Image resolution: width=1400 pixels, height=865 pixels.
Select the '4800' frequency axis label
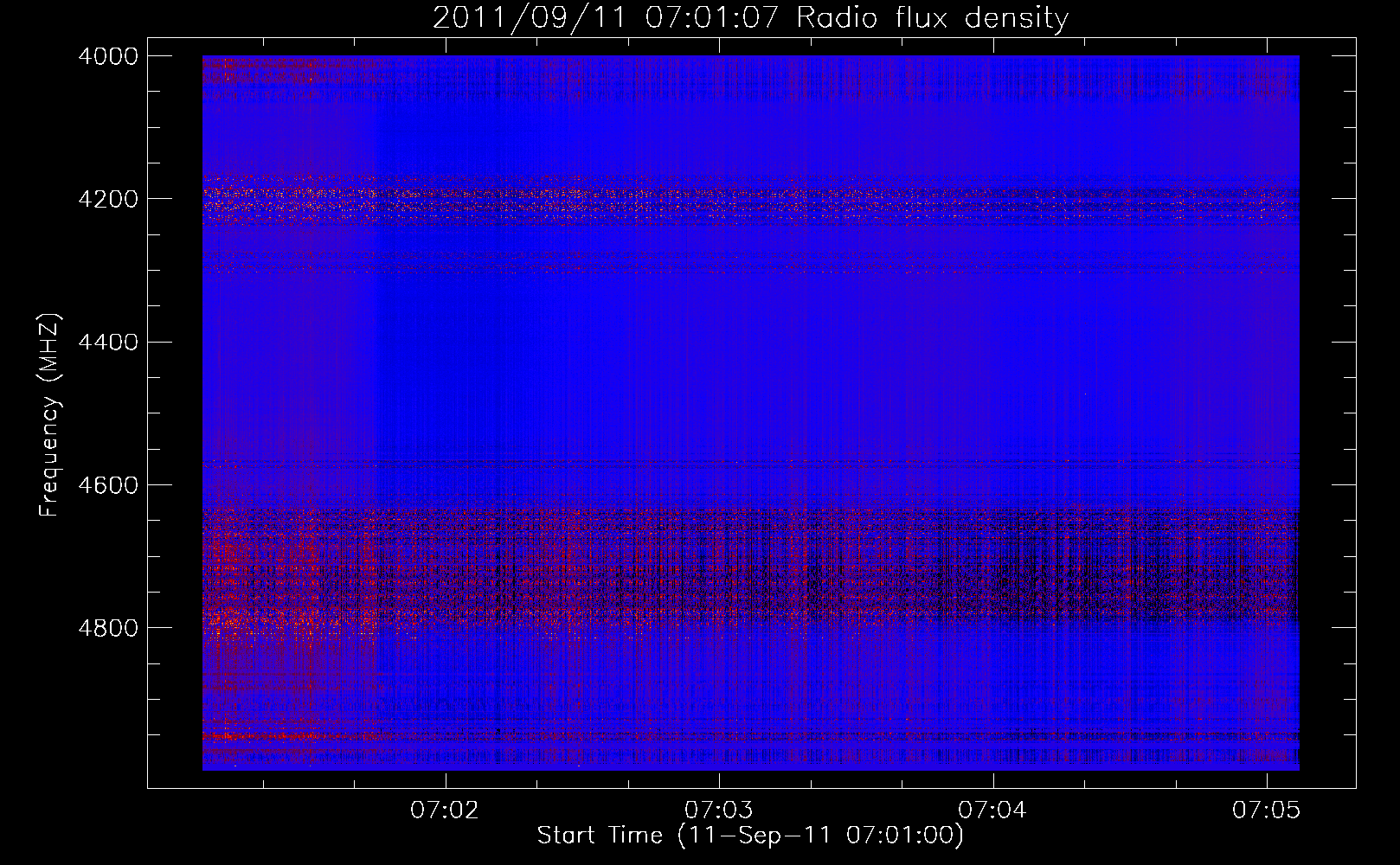pos(107,628)
